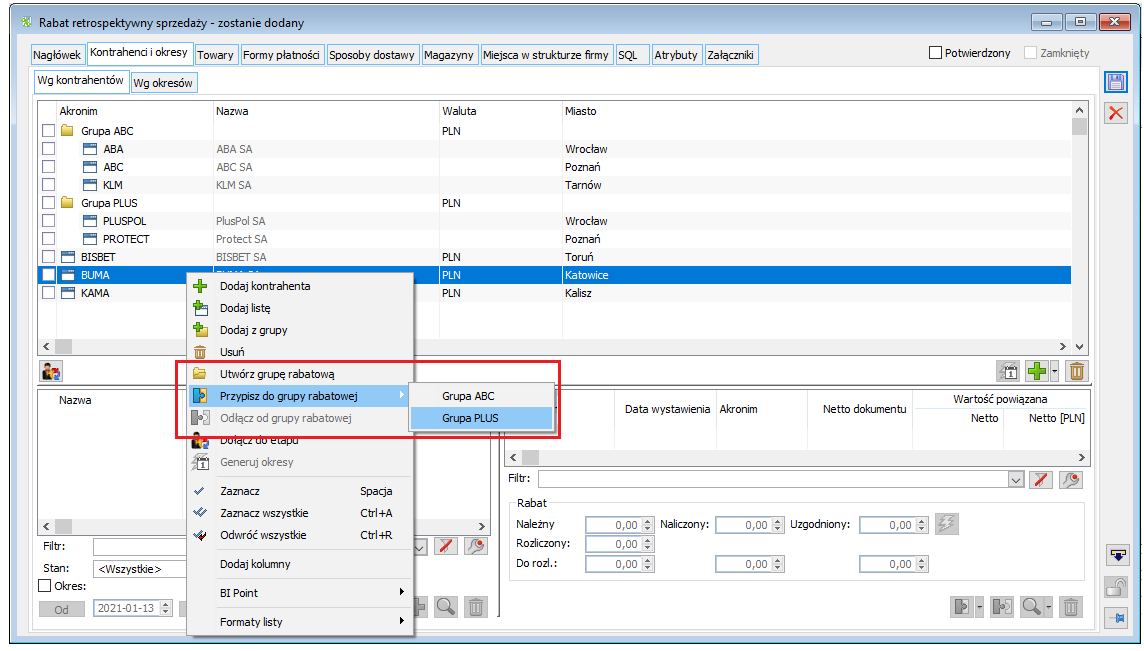This screenshot has width=1144, height=651.
Task: Open the left-panel Filtr dropdown arrow
Action: coord(420,546)
